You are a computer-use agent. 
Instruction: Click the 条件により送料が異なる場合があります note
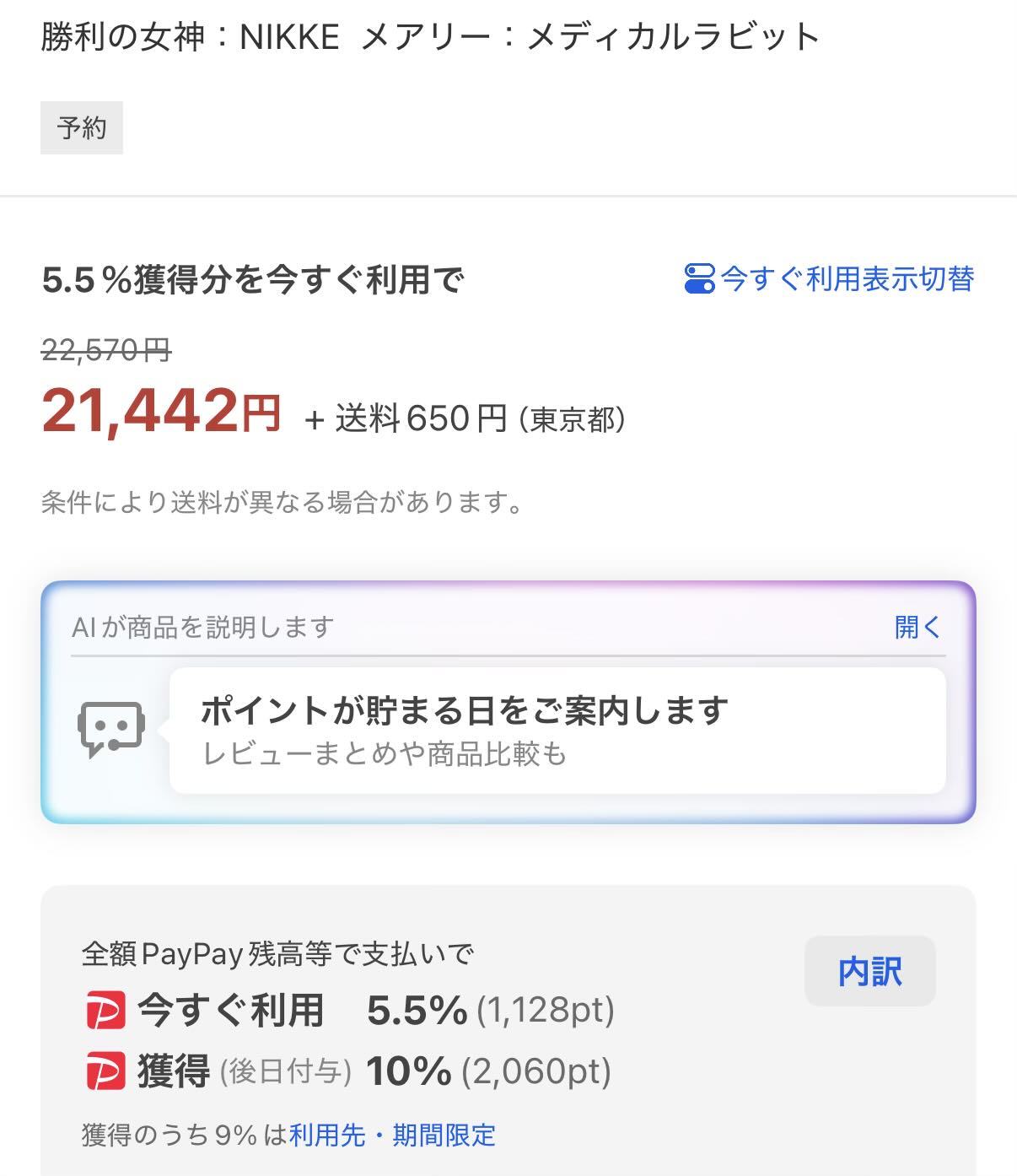pos(282,503)
